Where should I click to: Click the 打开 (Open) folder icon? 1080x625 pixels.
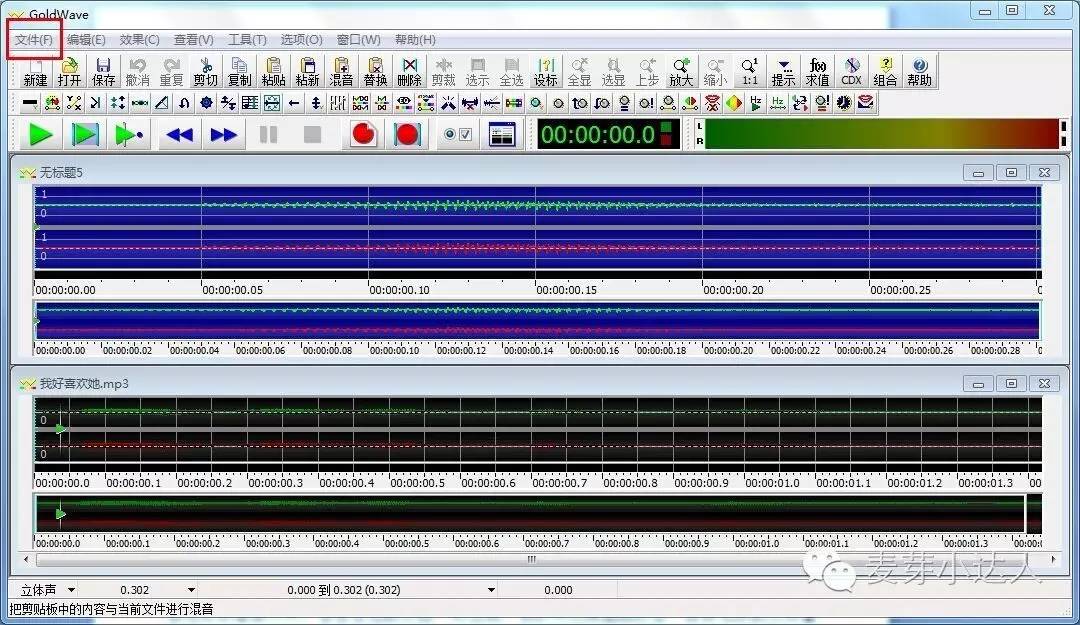pos(69,72)
